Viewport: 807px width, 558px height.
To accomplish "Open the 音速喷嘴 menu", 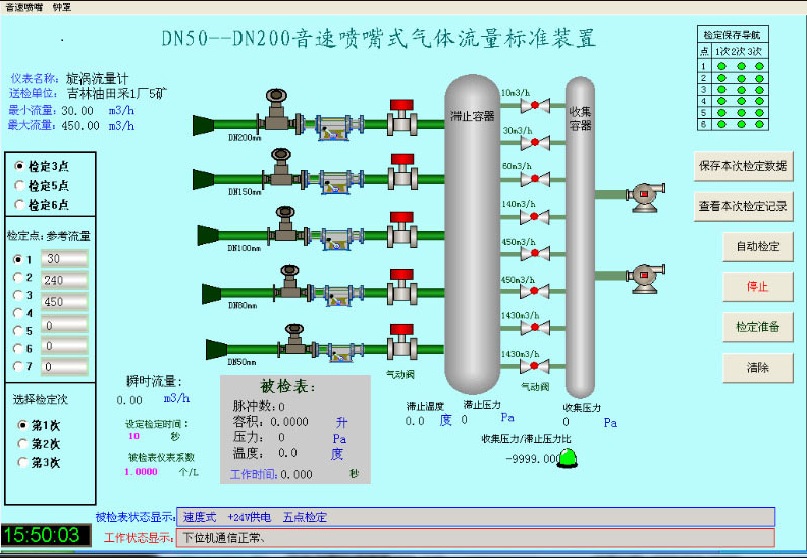I will [23, 6].
